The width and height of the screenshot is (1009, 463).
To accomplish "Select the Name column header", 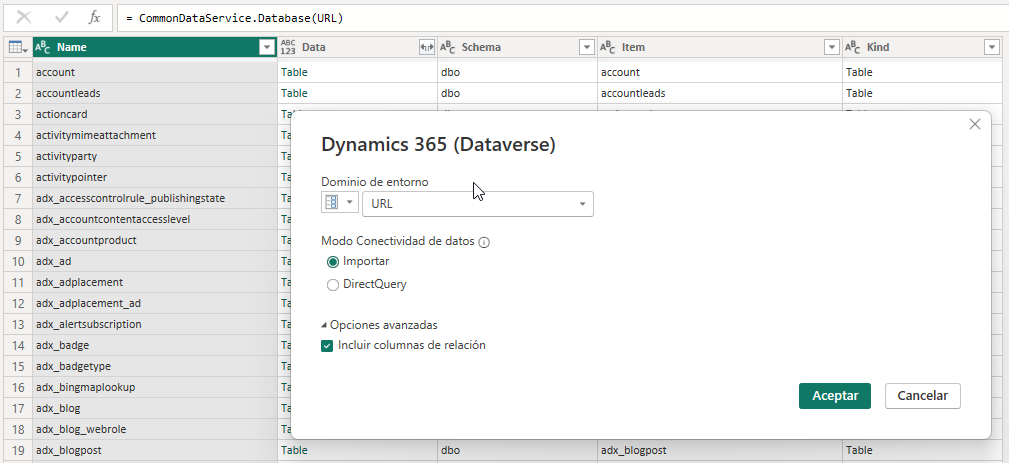I will coord(154,47).
